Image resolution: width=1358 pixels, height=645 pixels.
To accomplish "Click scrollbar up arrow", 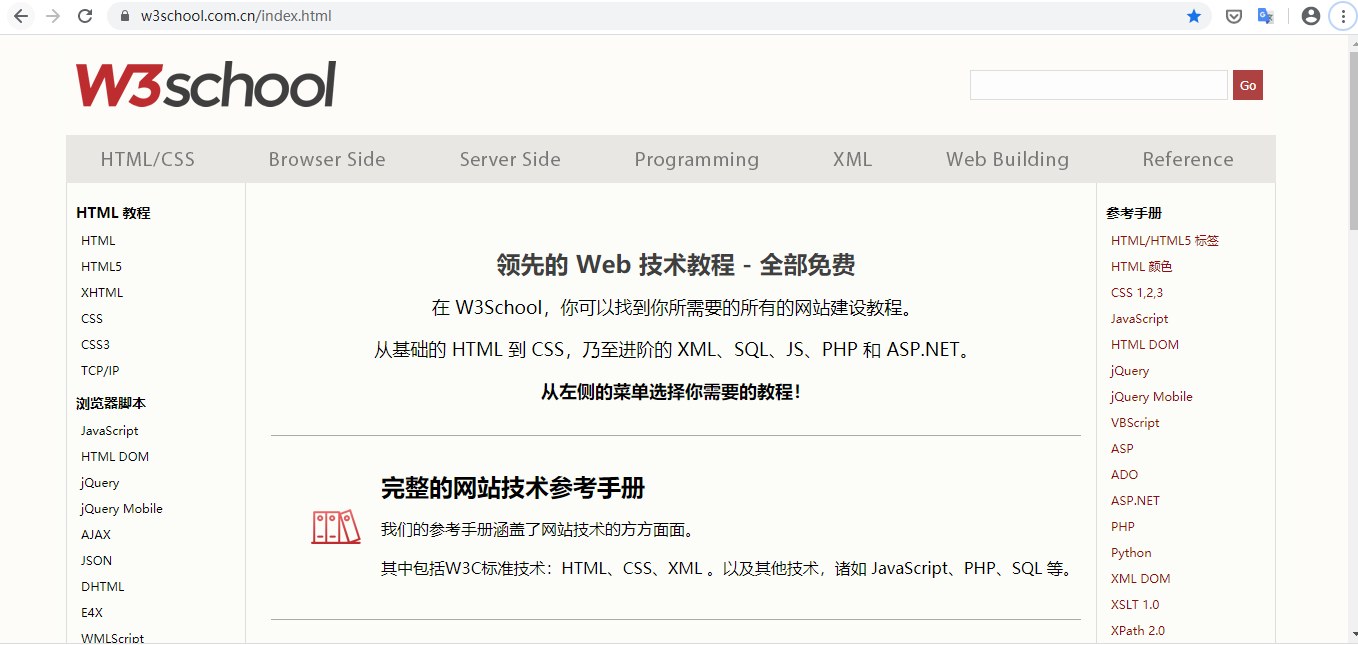I will click(x=1353, y=42).
